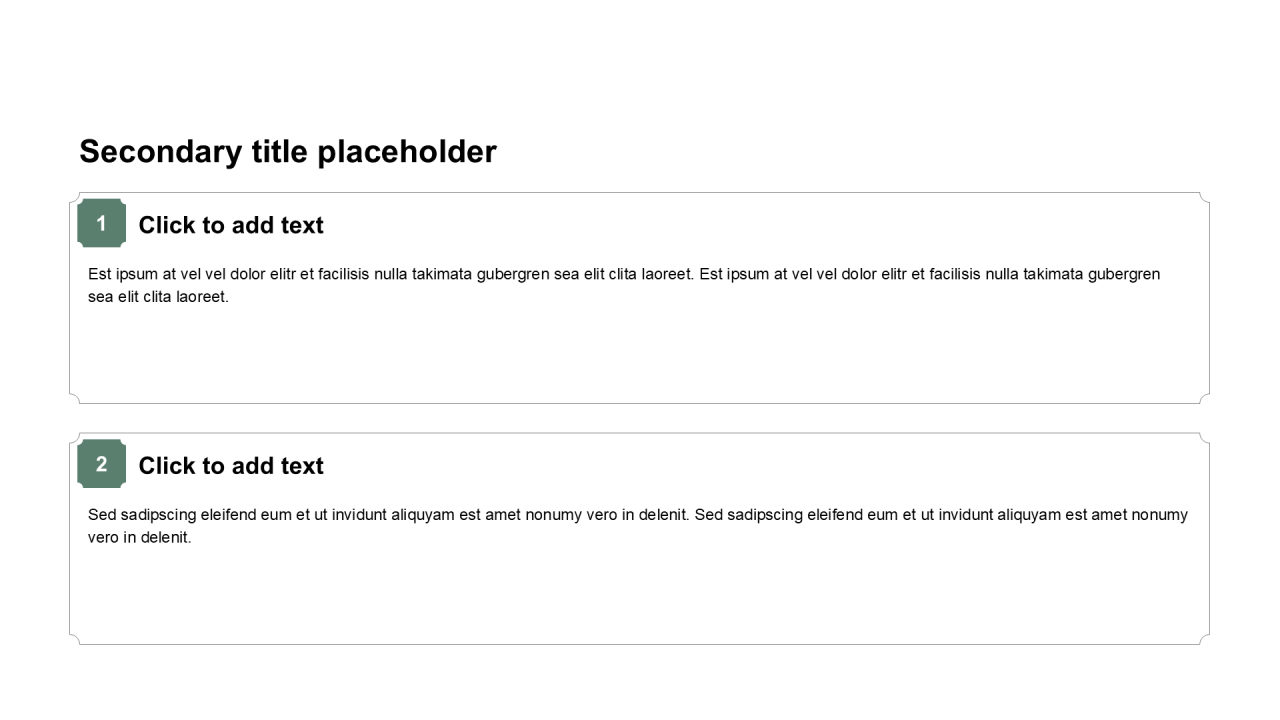Select the Secondary title placeholder heading
The image size is (1280, 720).
[x=288, y=152]
